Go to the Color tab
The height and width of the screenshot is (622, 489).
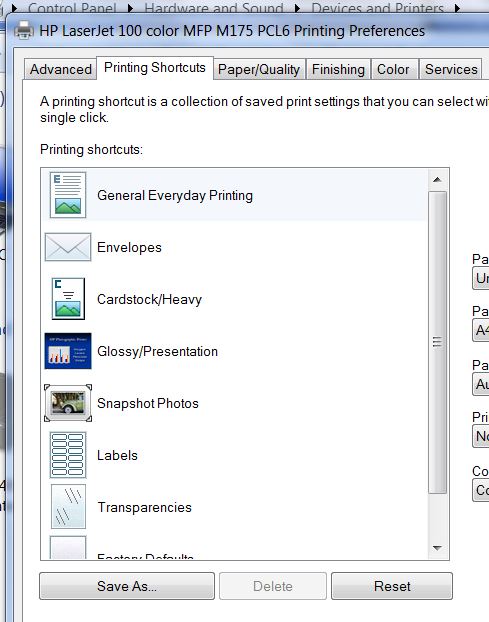[x=393, y=69]
